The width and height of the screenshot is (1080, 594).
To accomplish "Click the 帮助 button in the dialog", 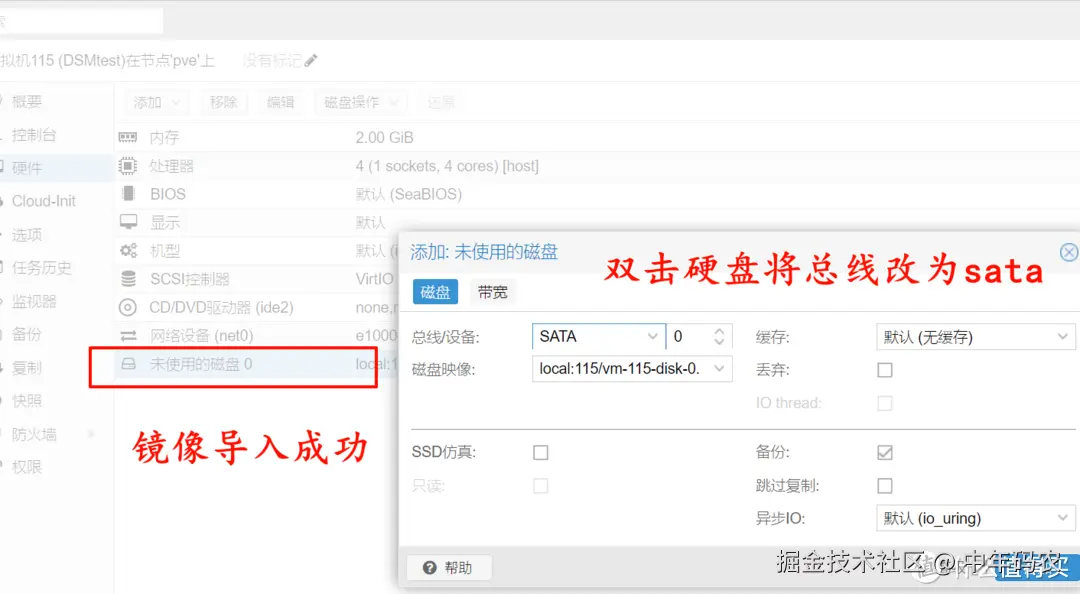I will (448, 566).
